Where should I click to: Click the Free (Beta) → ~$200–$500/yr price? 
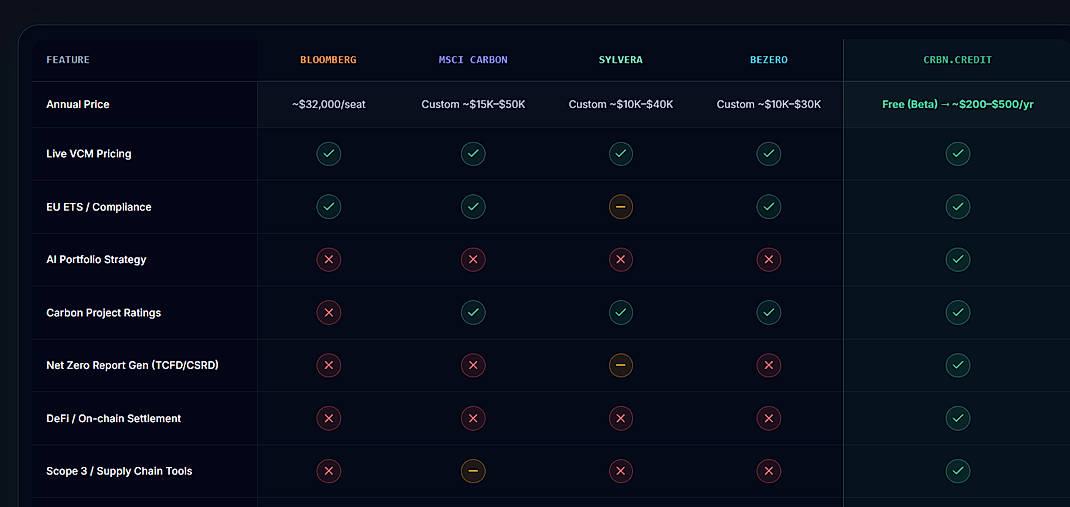(x=957, y=104)
